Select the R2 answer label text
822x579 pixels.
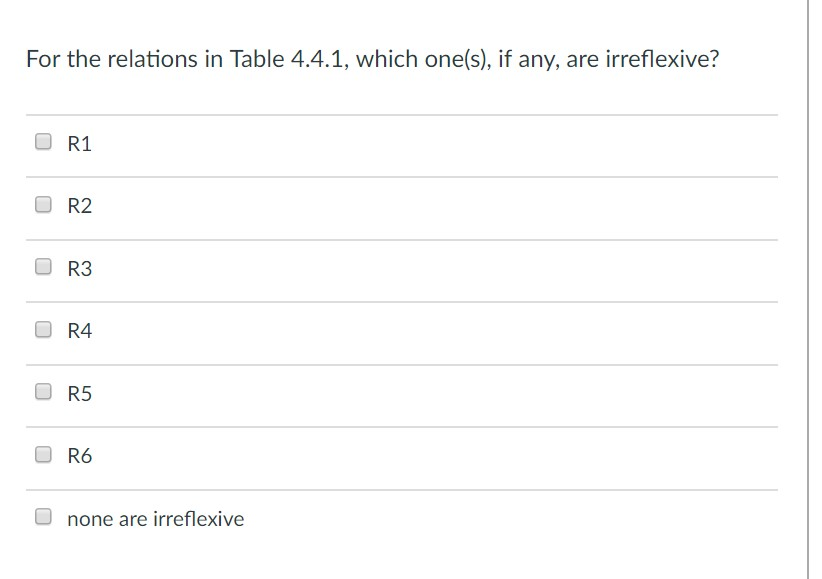click(78, 205)
